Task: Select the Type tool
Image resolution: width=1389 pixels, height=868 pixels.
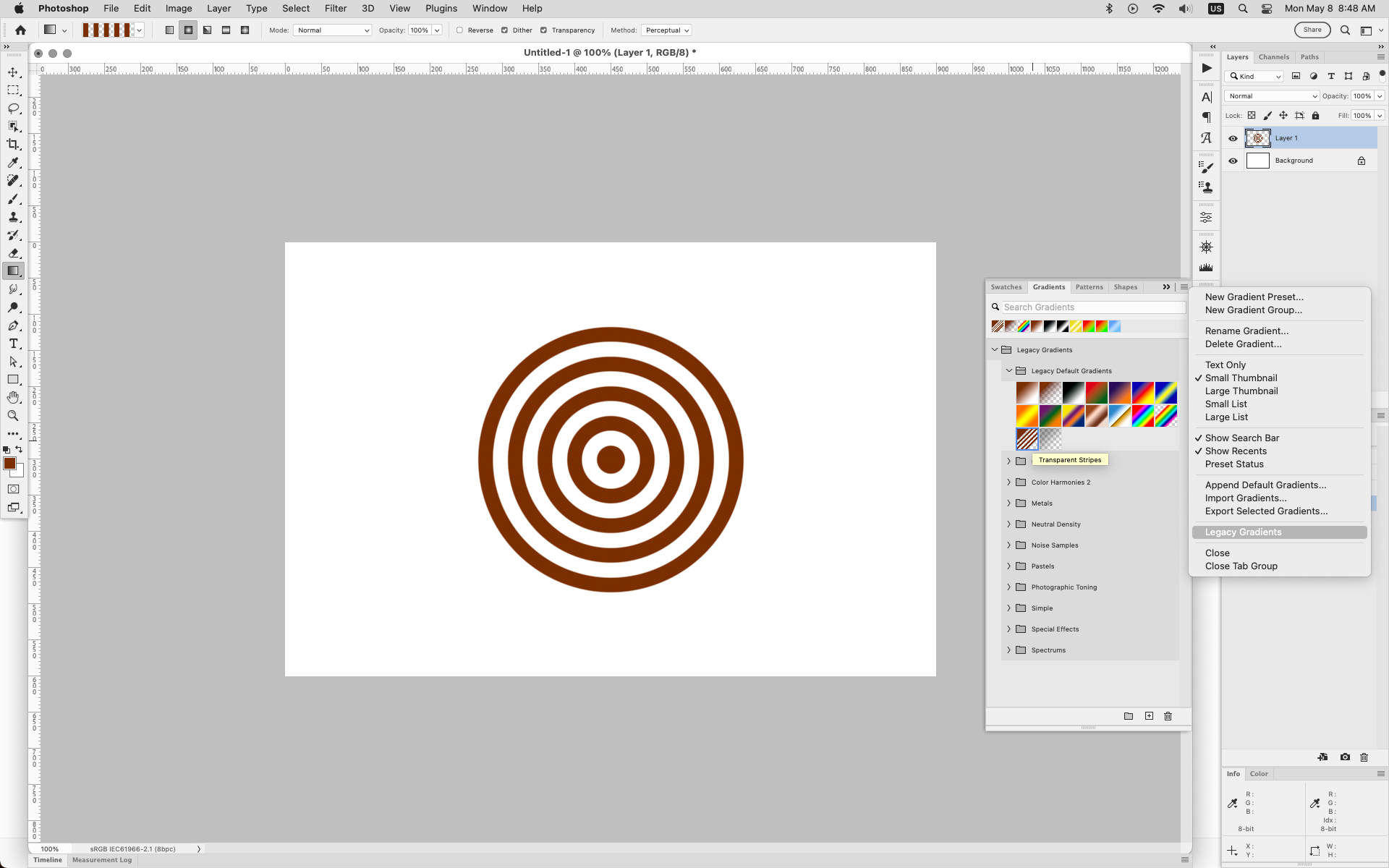Action: point(13,344)
